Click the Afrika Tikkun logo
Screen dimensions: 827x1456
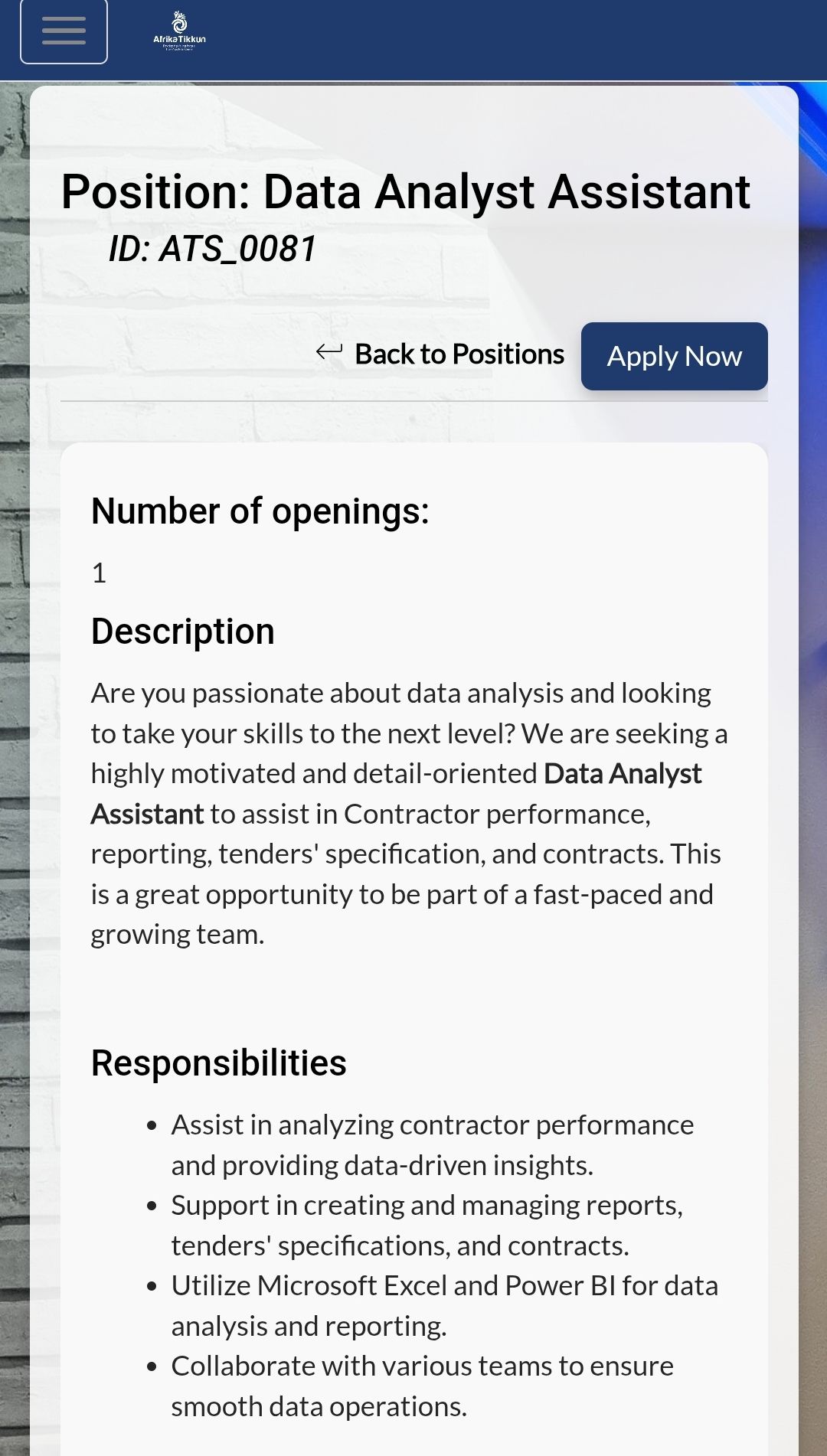point(179,31)
